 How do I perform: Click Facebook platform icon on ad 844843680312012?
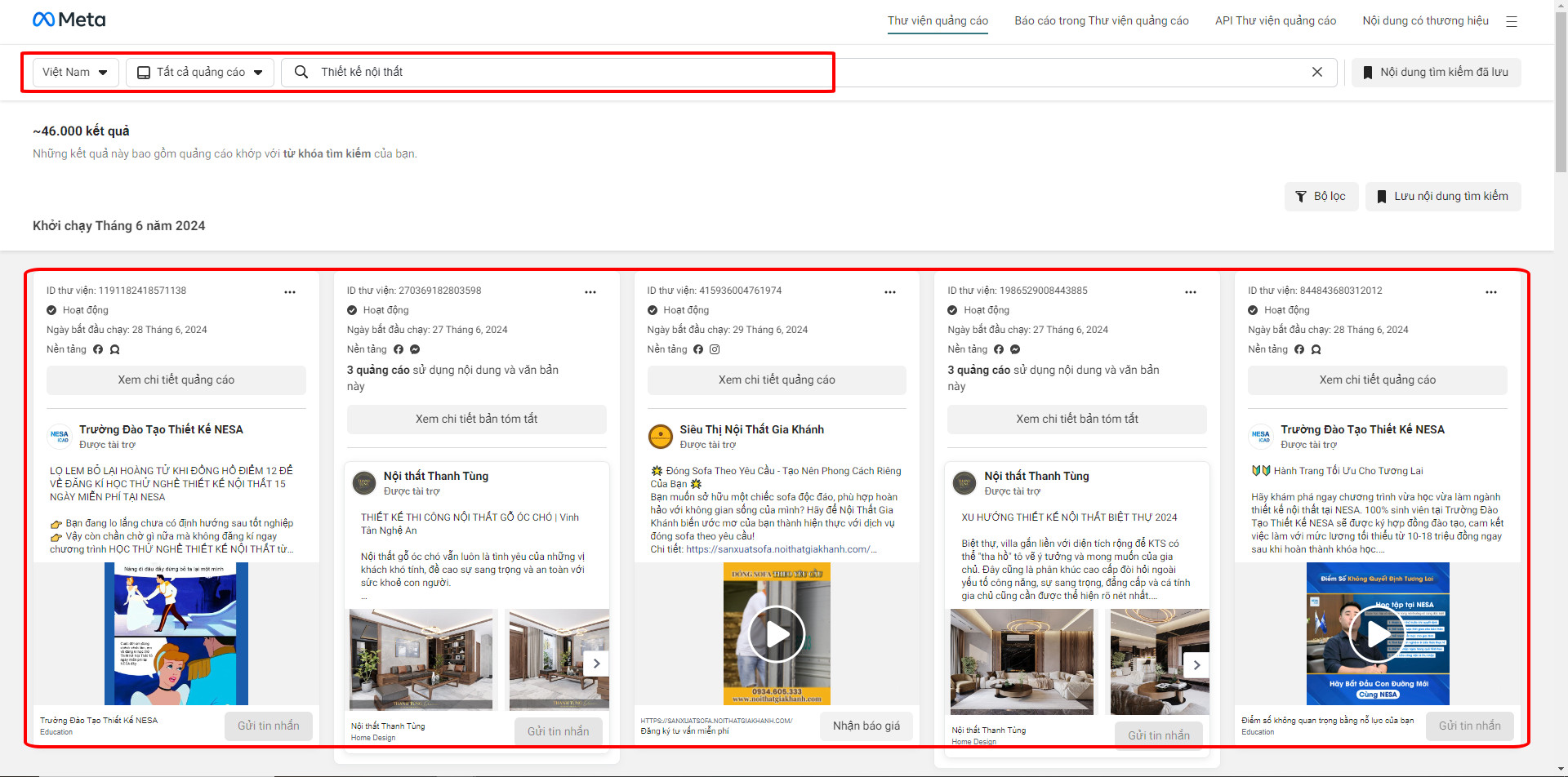[x=1299, y=349]
